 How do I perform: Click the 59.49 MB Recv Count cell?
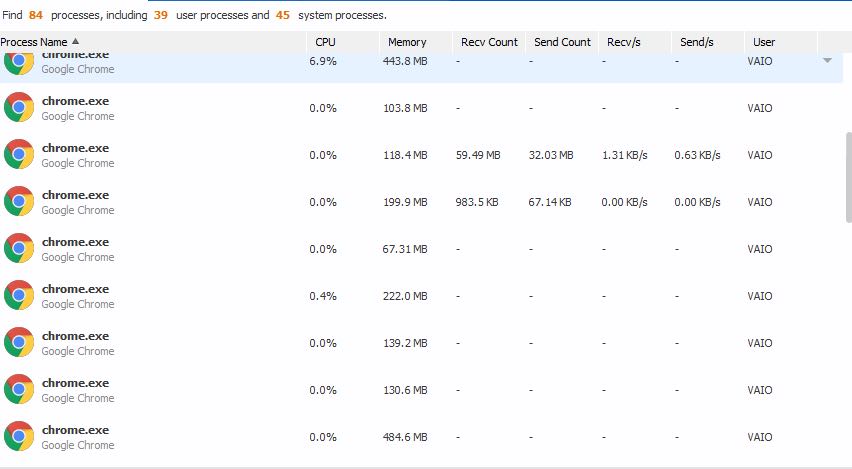[x=478, y=155]
